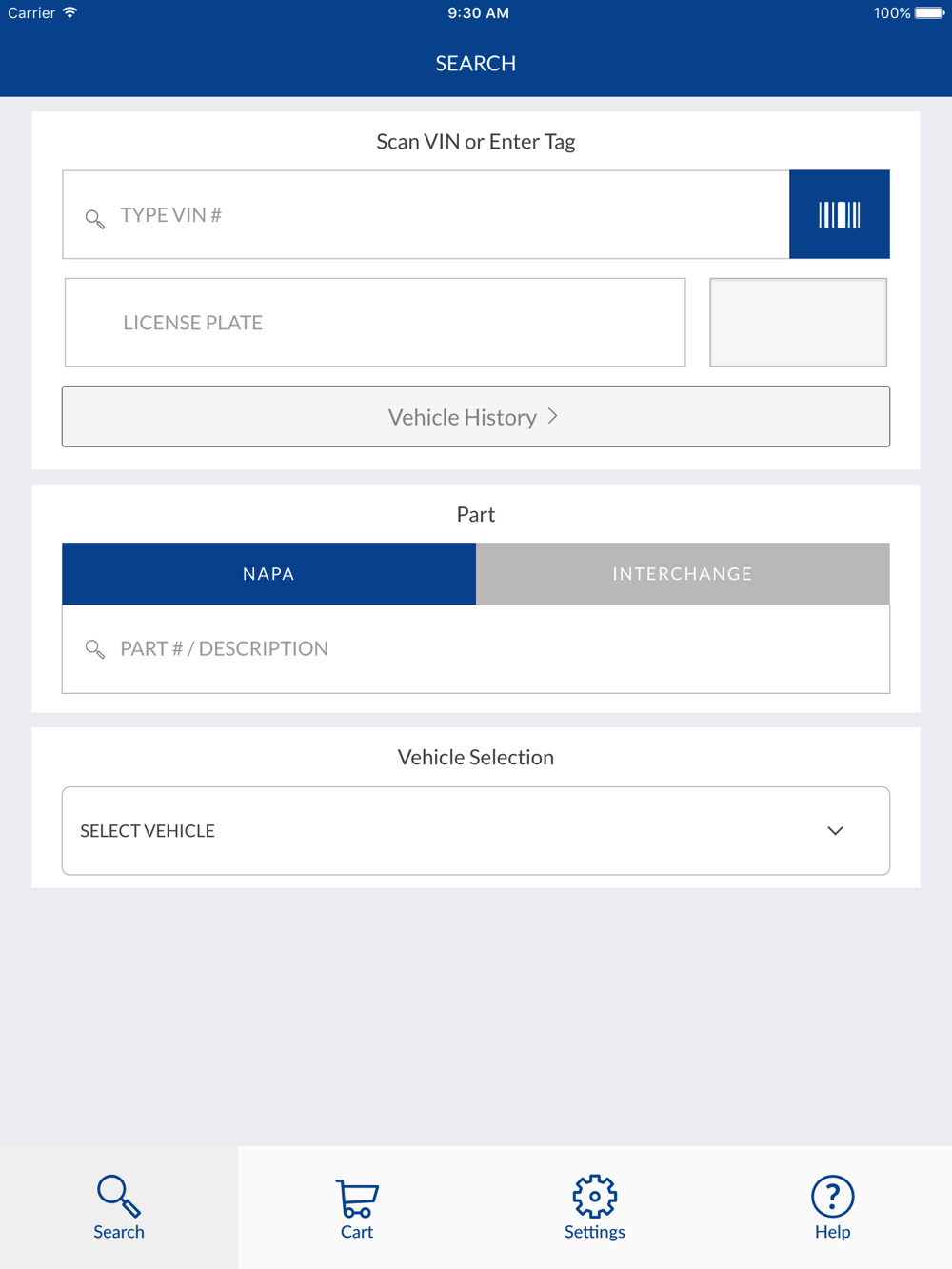952x1269 pixels.
Task: Click the Vehicle History arrow chevron
Action: click(x=553, y=417)
